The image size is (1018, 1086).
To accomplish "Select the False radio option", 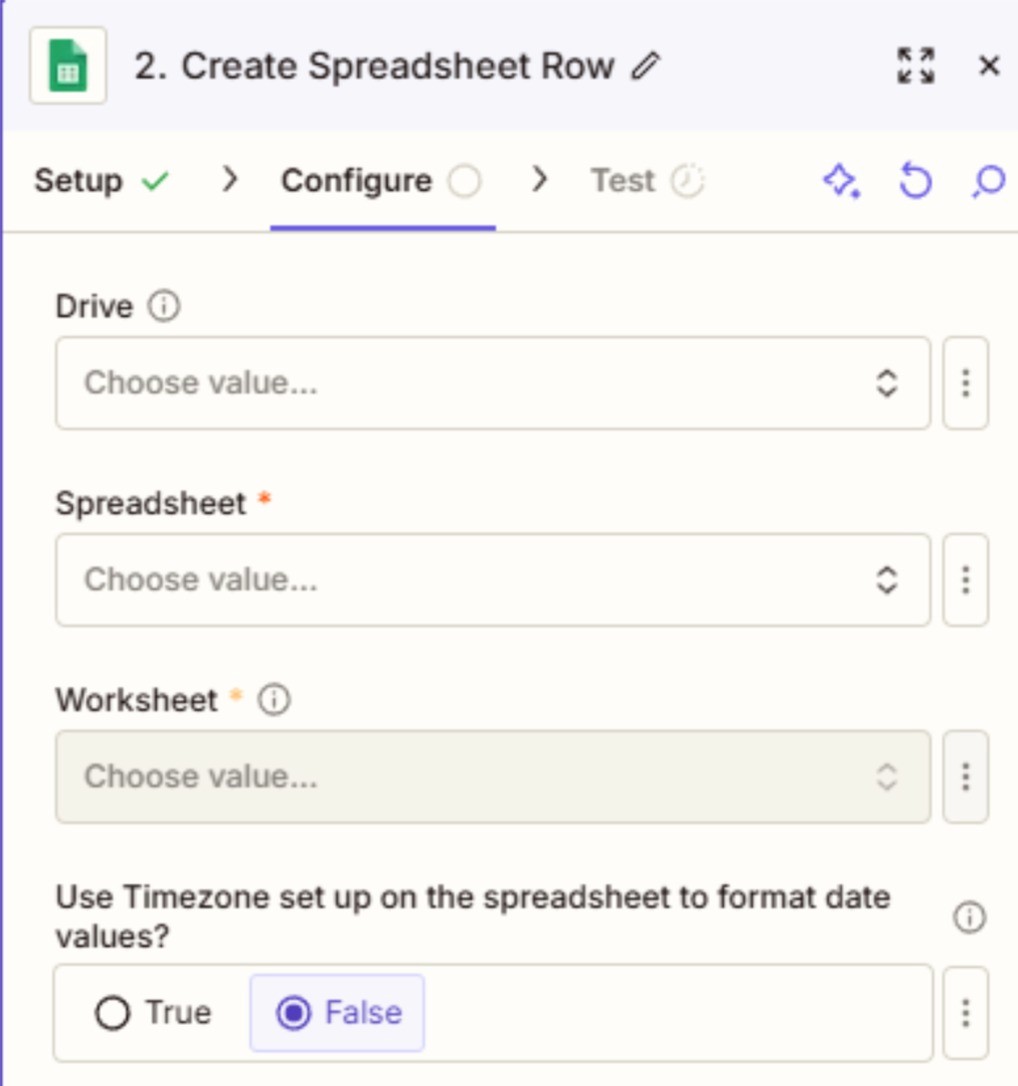I will (295, 1013).
